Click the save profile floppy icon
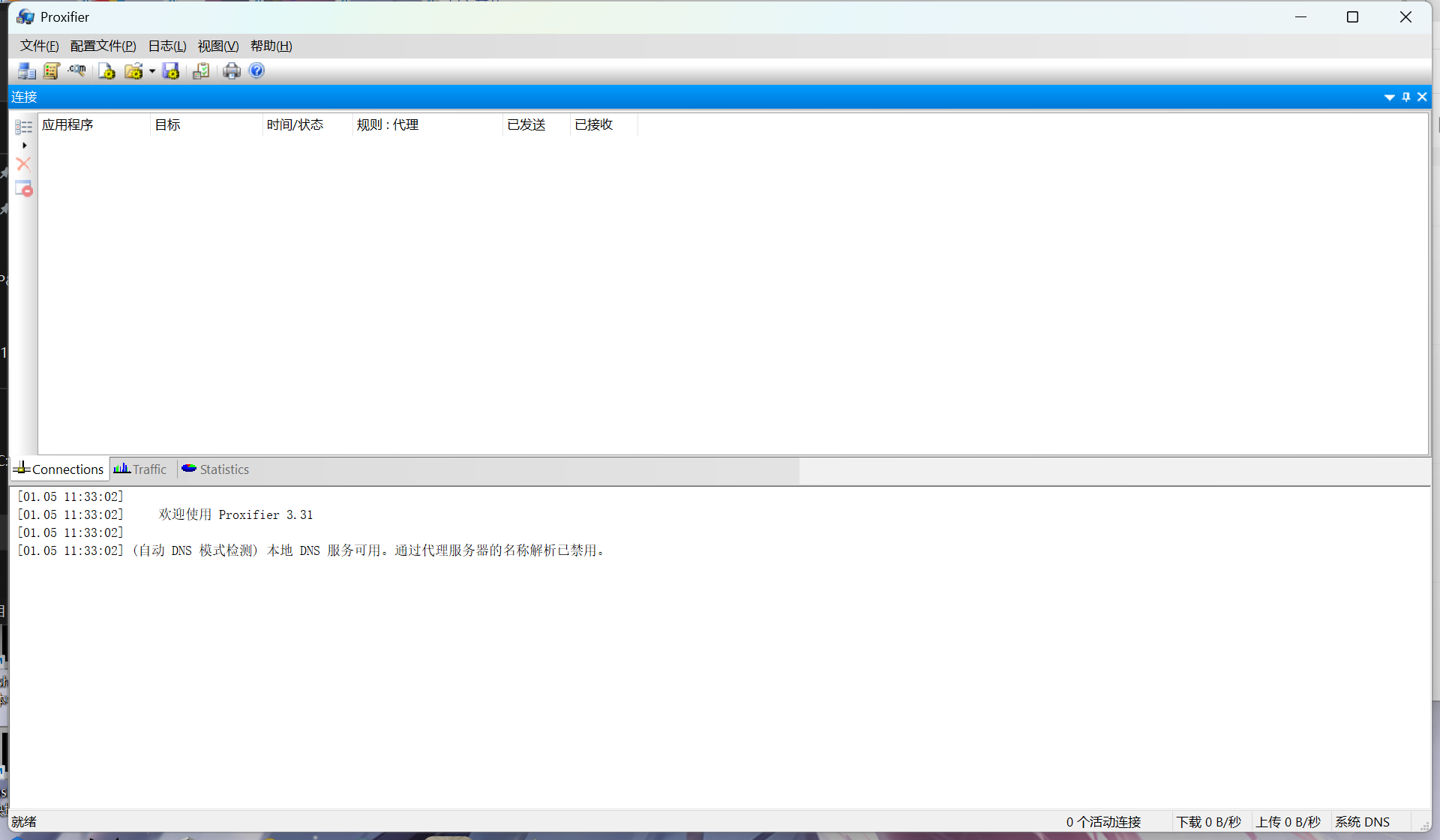This screenshot has width=1440, height=840. coord(171,71)
